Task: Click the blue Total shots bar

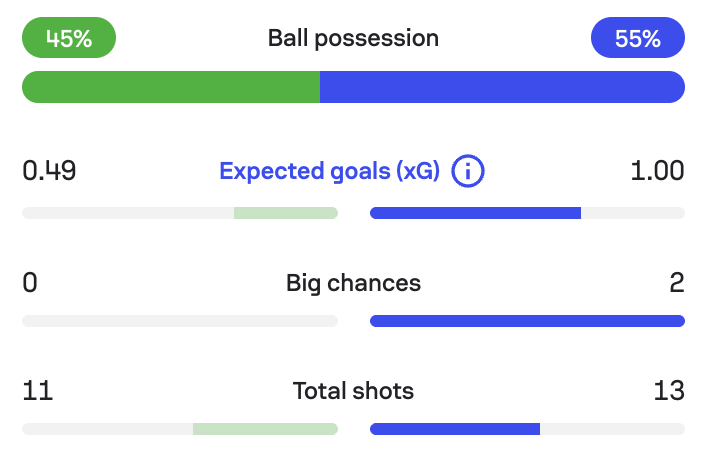Action: pos(455,429)
